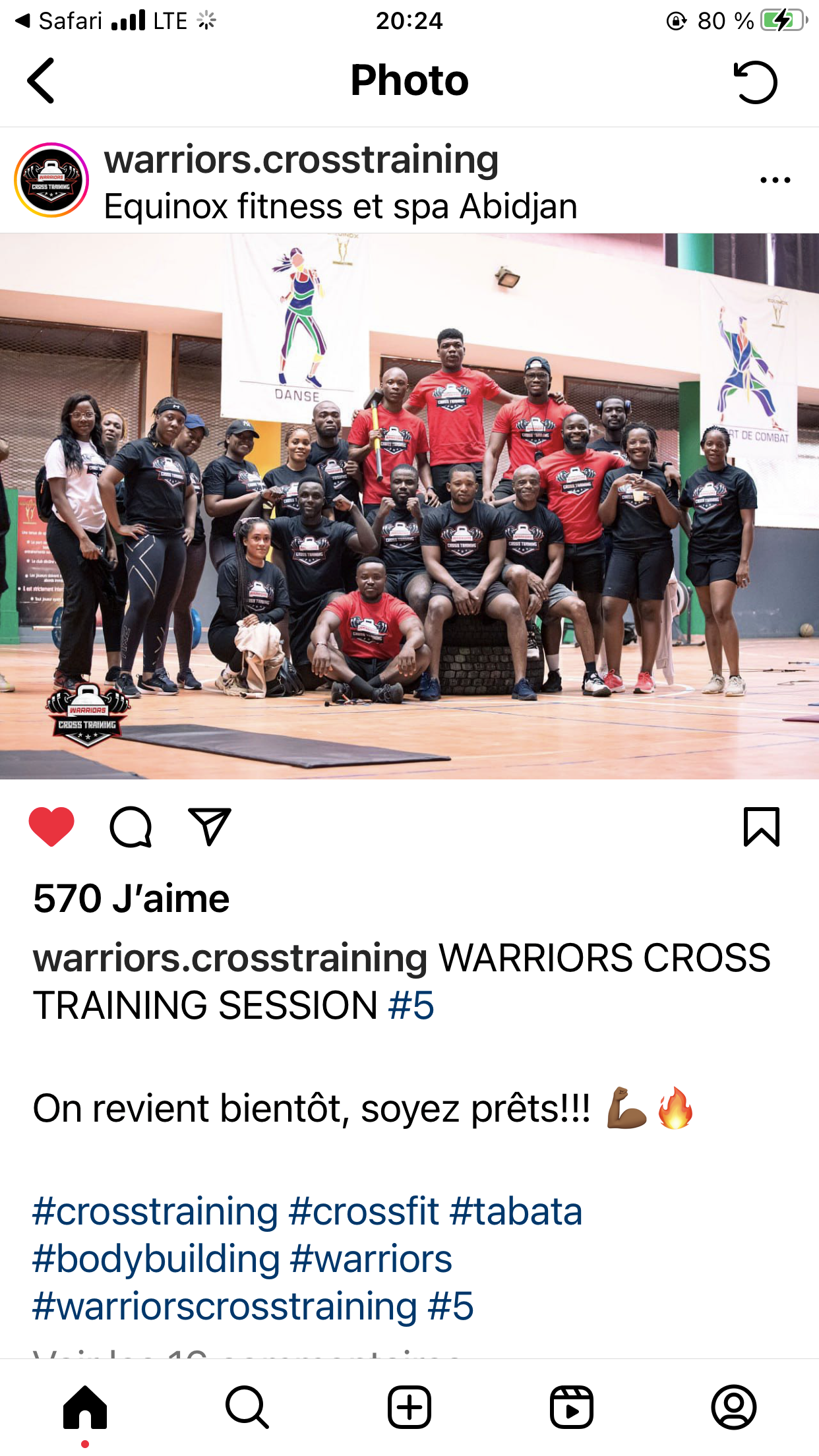819x1456 pixels.
Task: Tap the #crosstraining hashtag
Action: [x=156, y=1211]
